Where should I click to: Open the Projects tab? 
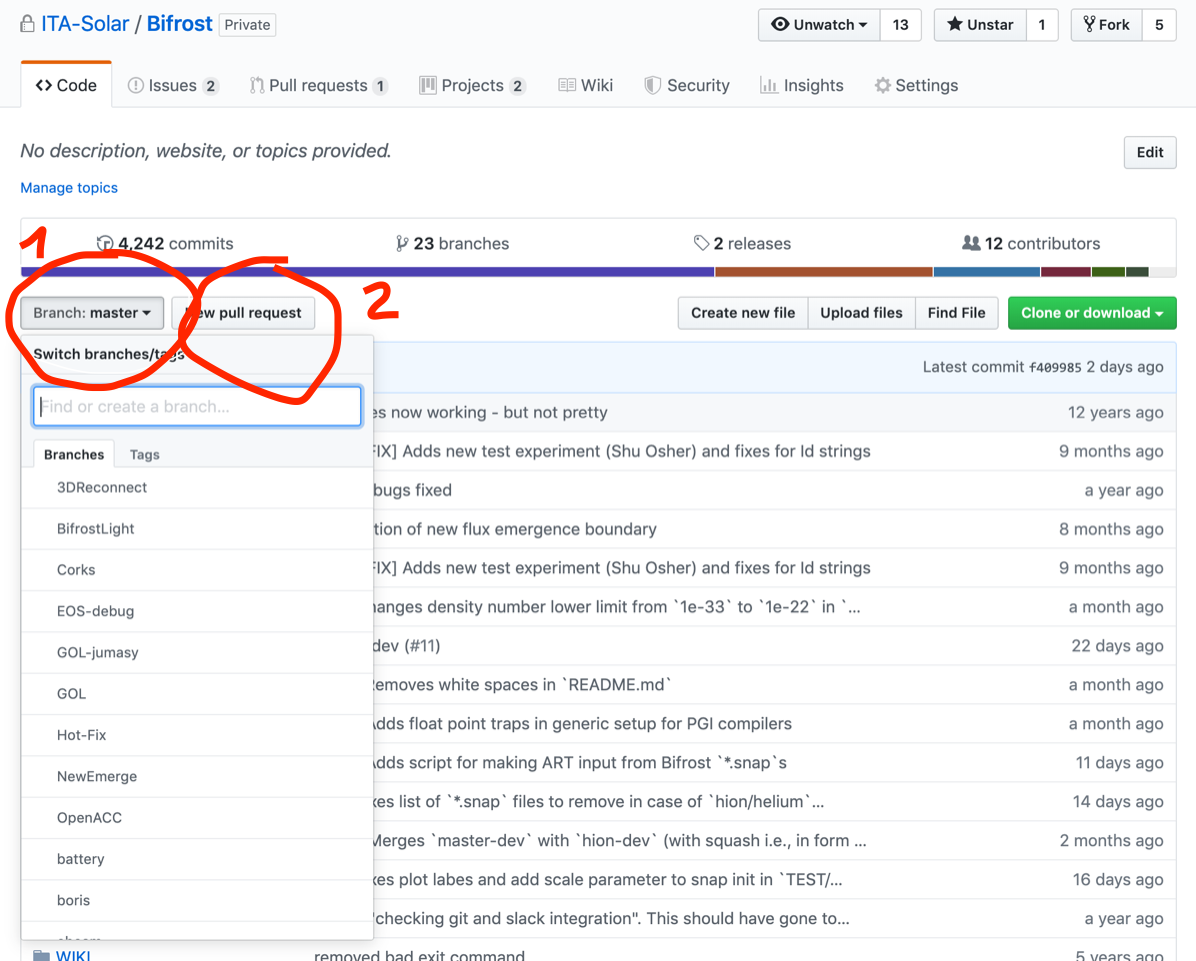click(472, 85)
